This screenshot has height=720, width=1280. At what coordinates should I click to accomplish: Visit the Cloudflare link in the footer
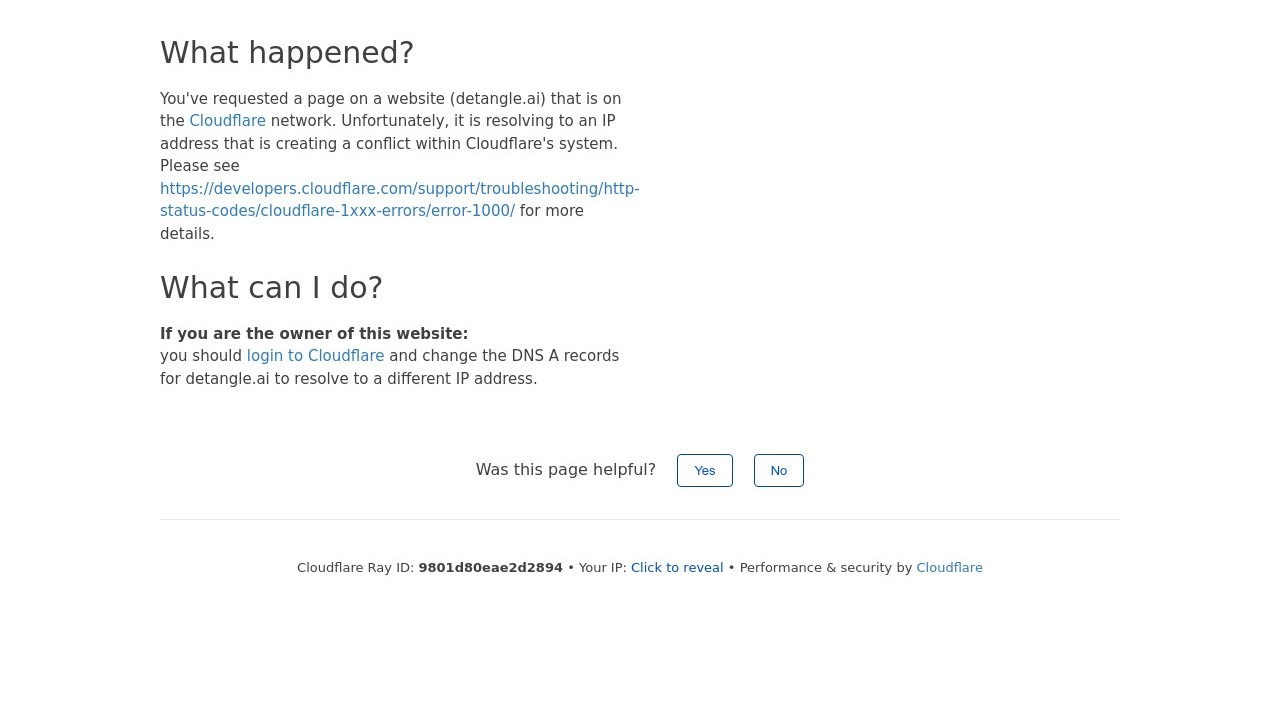pyautogui.click(x=949, y=568)
